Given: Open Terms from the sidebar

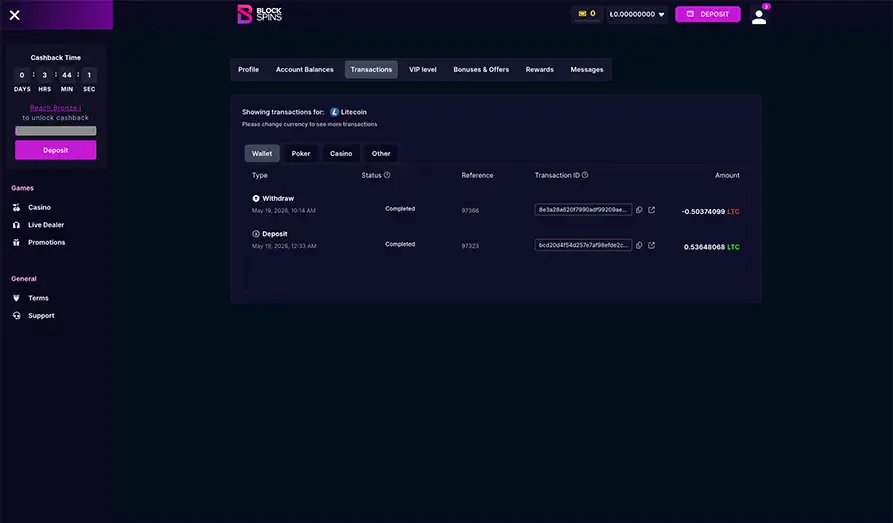Looking at the screenshot, I should click(x=38, y=298).
